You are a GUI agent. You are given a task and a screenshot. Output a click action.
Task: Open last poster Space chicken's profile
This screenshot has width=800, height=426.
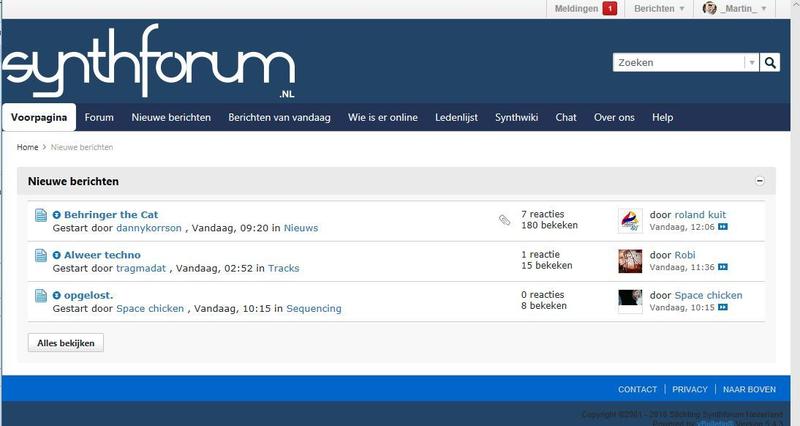click(x=708, y=295)
